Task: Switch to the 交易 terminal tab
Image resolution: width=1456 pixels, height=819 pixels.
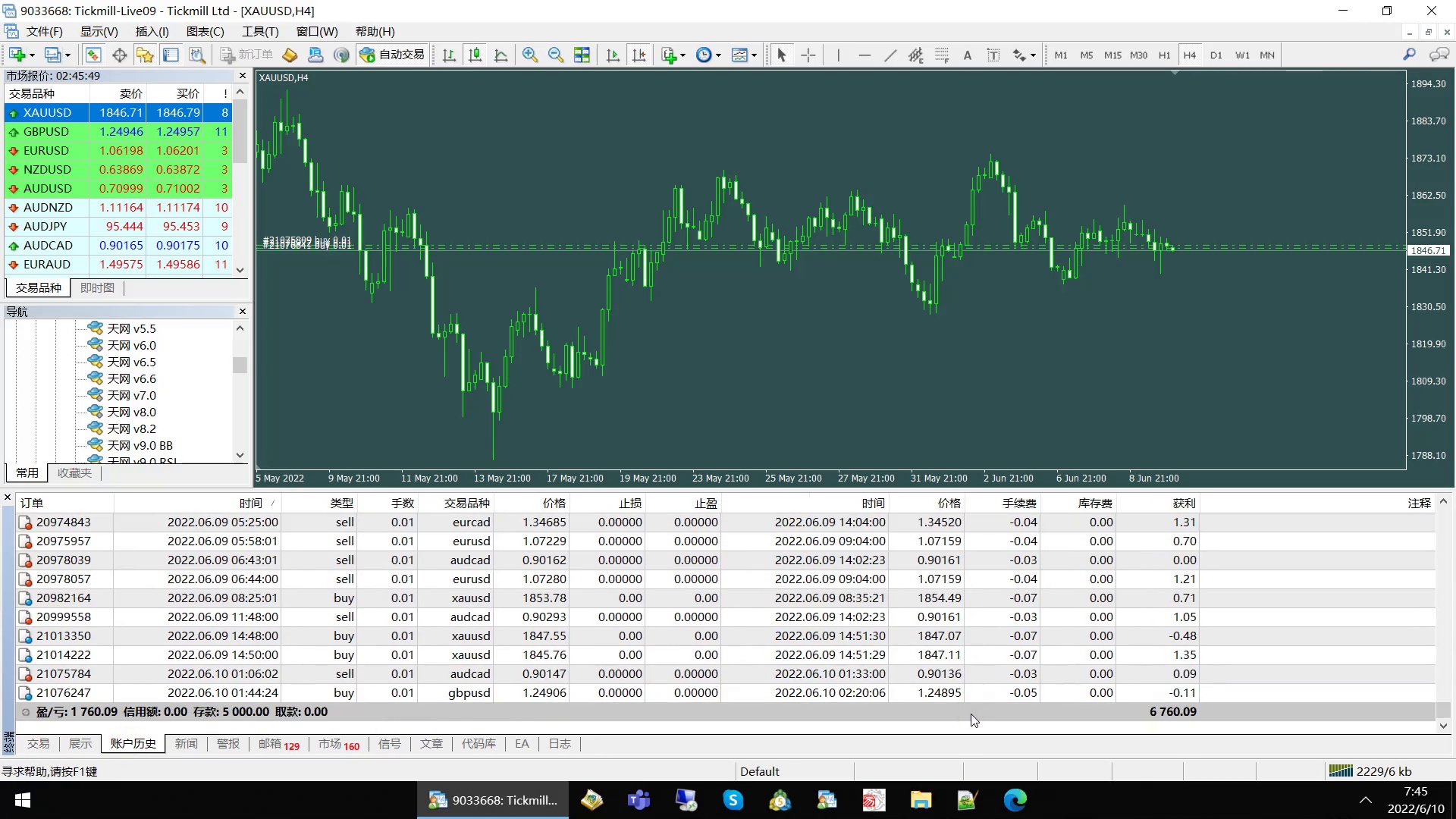Action: coord(38,744)
